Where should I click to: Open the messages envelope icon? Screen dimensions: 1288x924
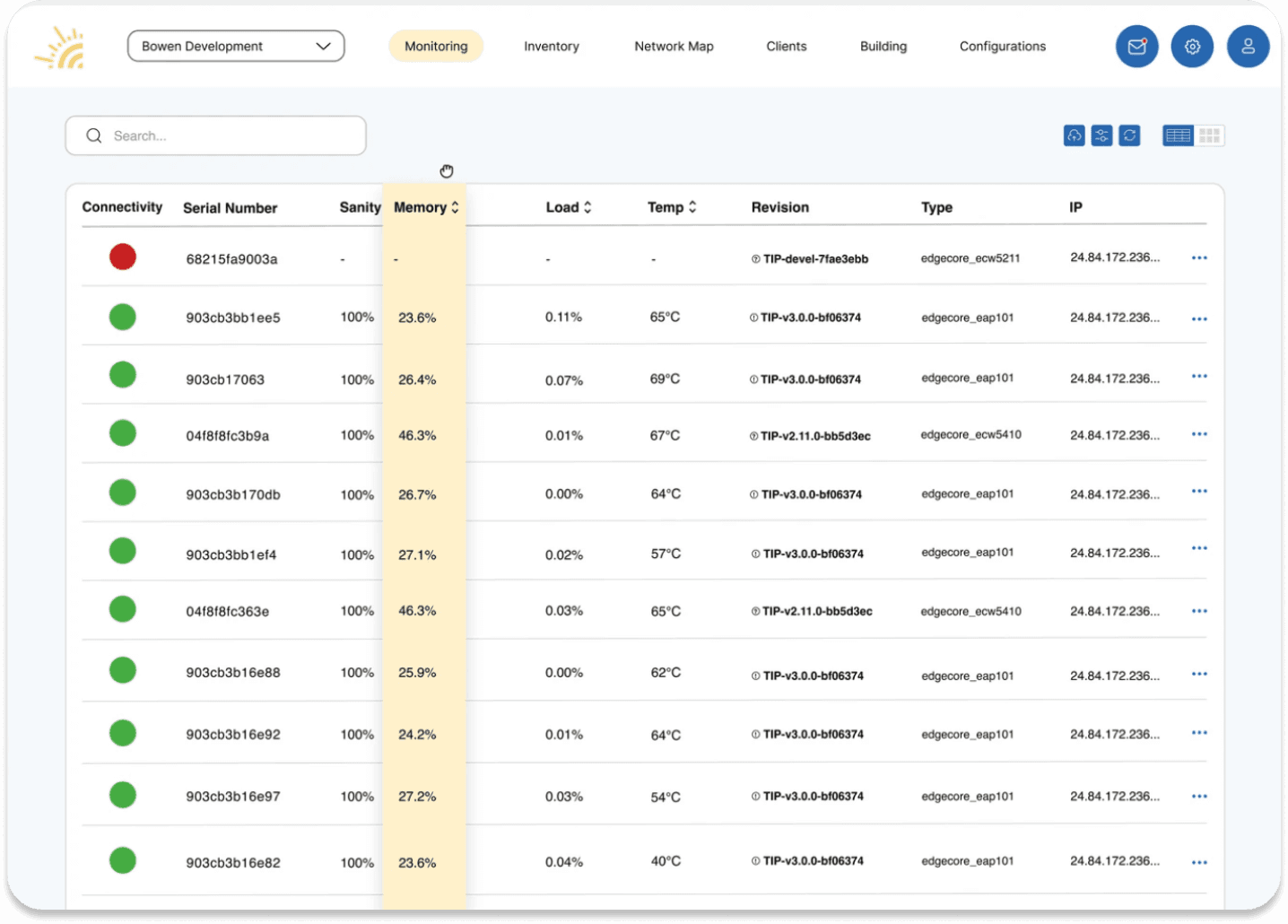click(x=1136, y=47)
